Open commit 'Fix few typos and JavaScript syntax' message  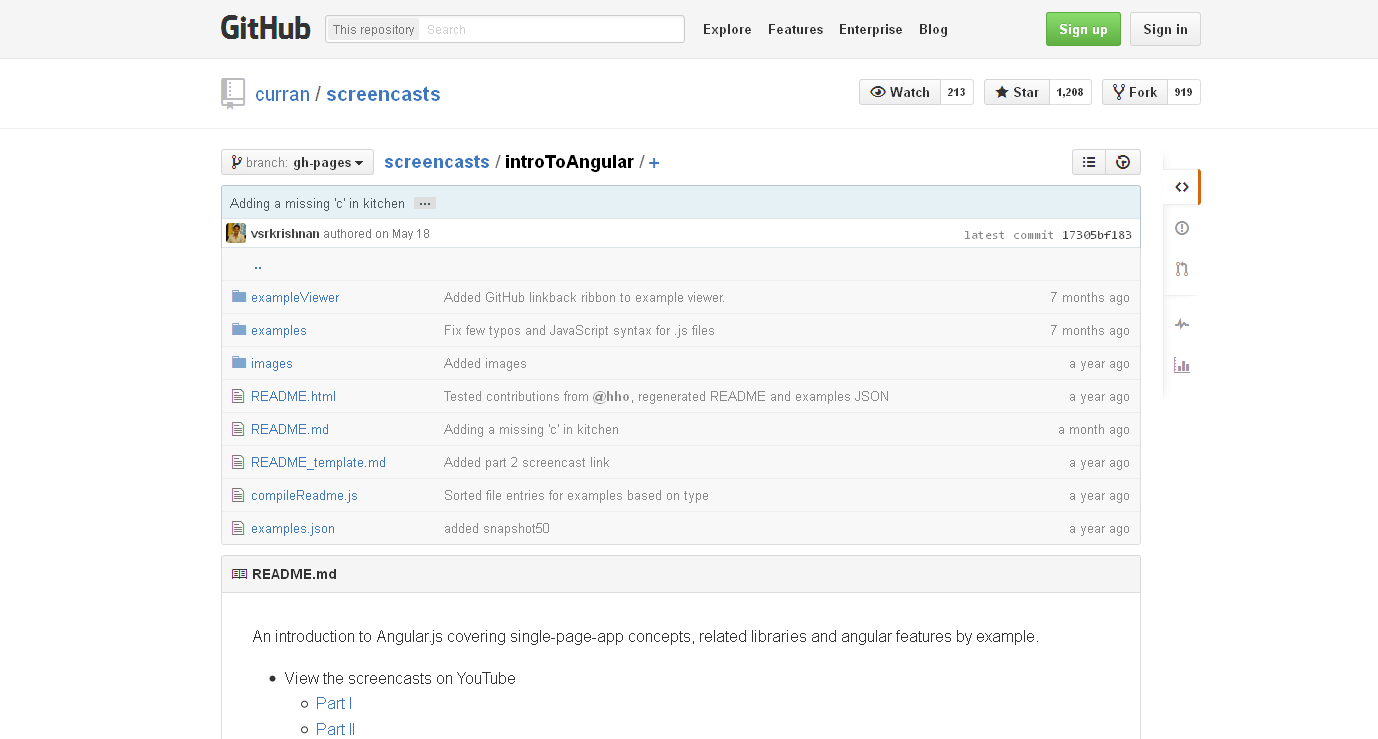[579, 330]
